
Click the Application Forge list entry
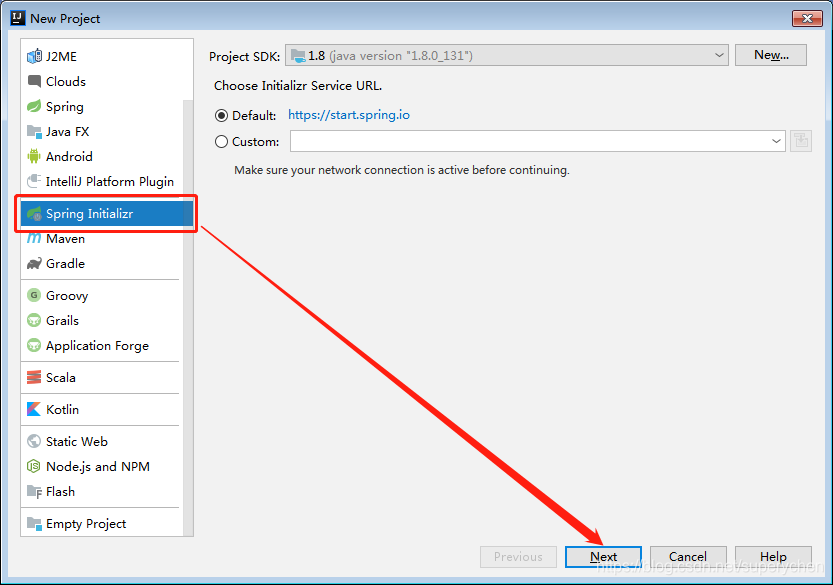(102, 345)
